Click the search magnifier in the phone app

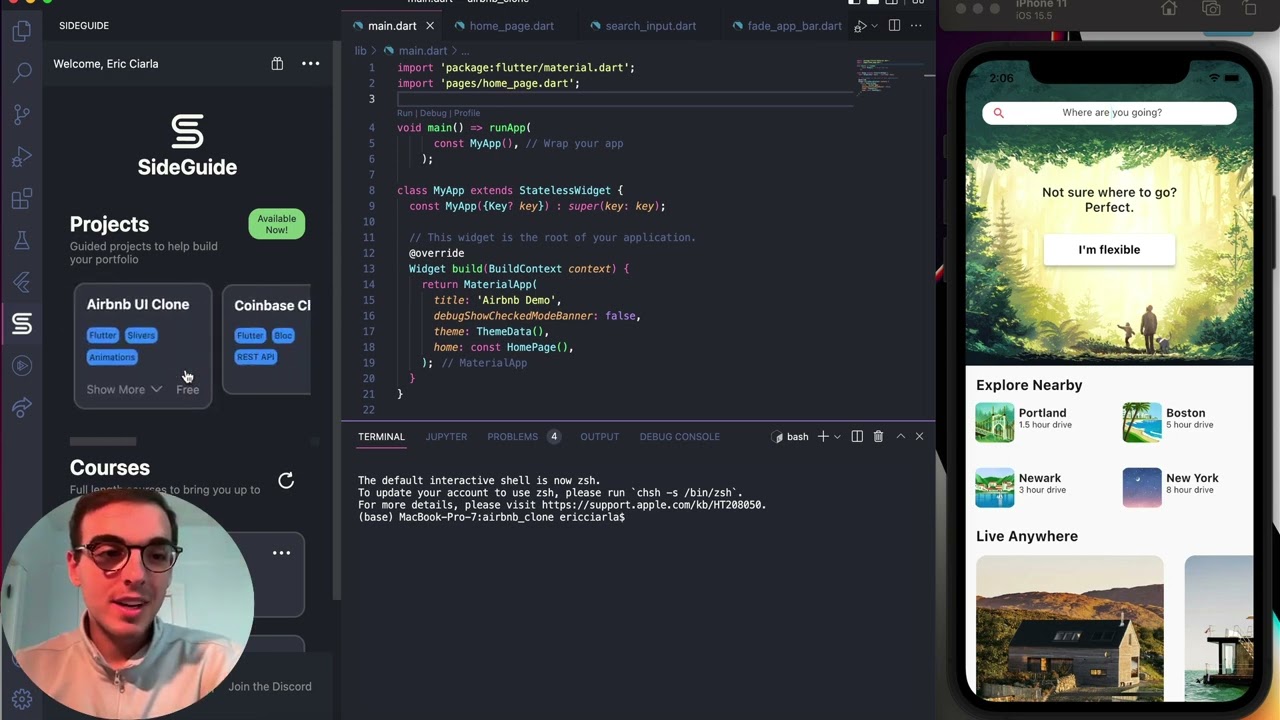coord(998,113)
